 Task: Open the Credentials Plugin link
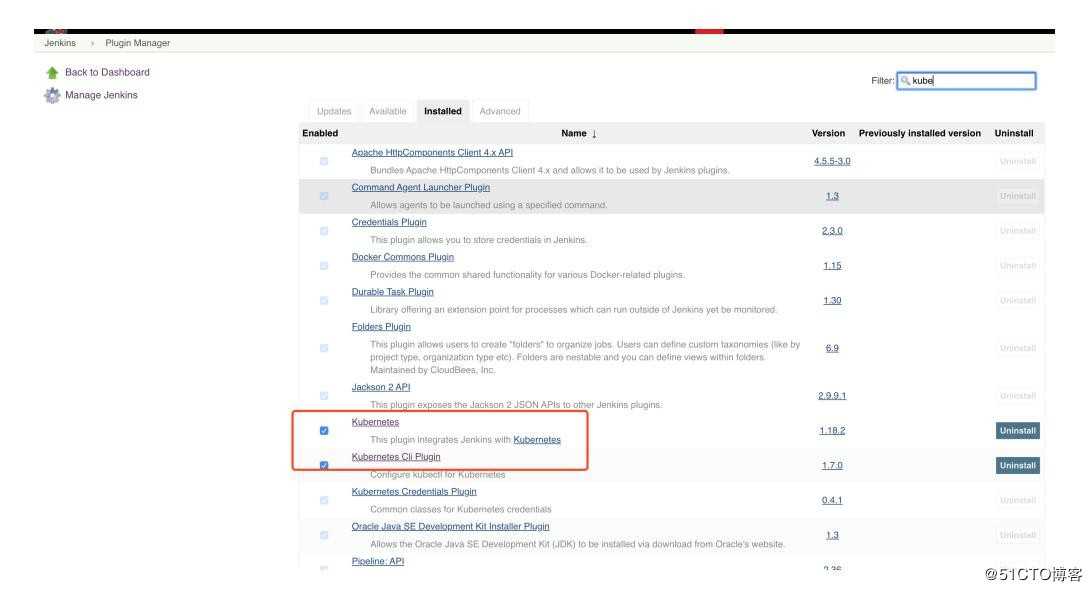(x=389, y=222)
